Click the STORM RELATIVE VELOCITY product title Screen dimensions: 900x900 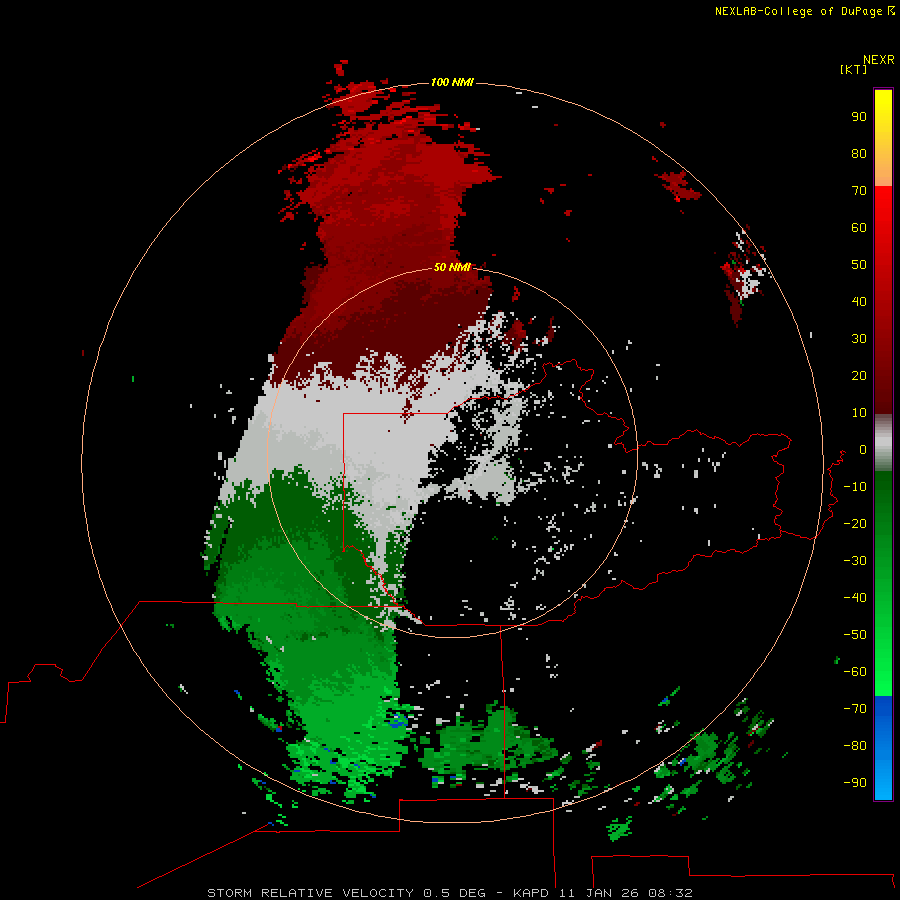pyautogui.click(x=311, y=893)
